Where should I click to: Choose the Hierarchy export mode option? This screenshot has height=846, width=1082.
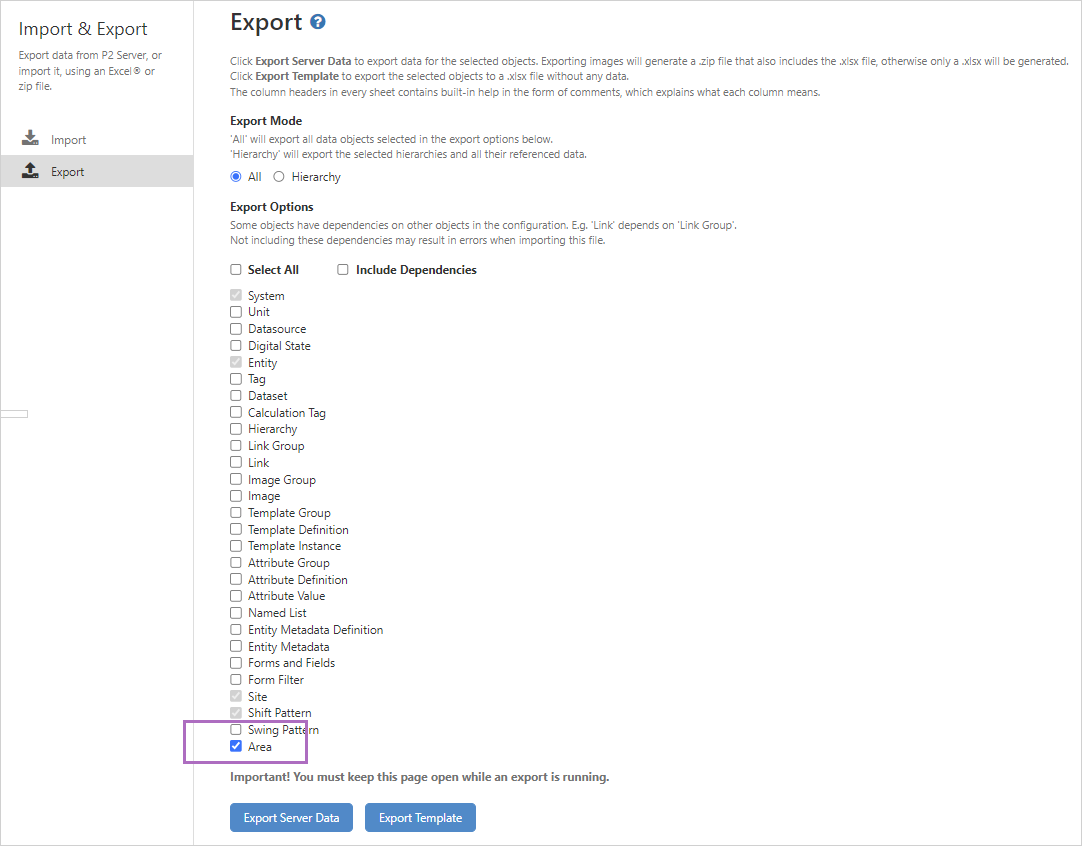pos(279,177)
